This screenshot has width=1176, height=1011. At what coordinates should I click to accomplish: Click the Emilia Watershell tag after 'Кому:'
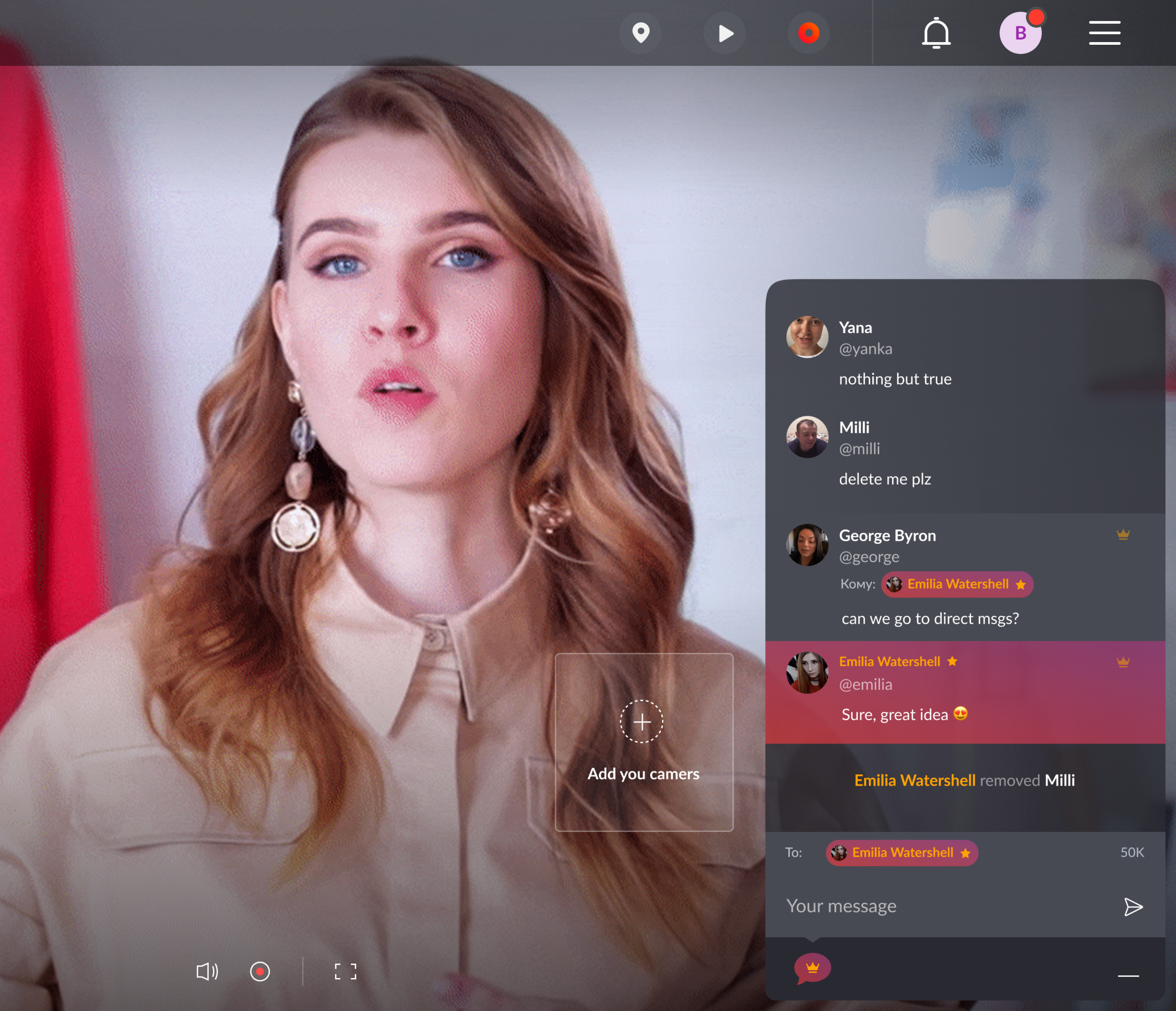coord(957,584)
